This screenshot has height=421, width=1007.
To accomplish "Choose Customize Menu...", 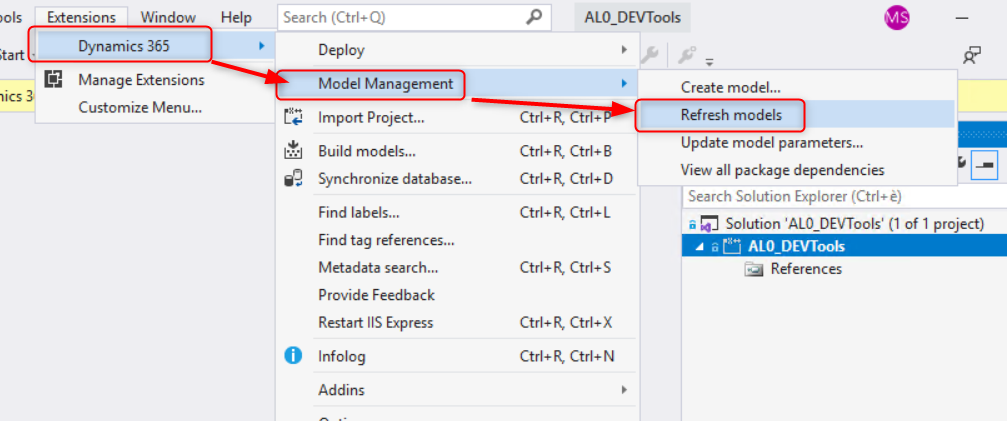I will (x=140, y=107).
